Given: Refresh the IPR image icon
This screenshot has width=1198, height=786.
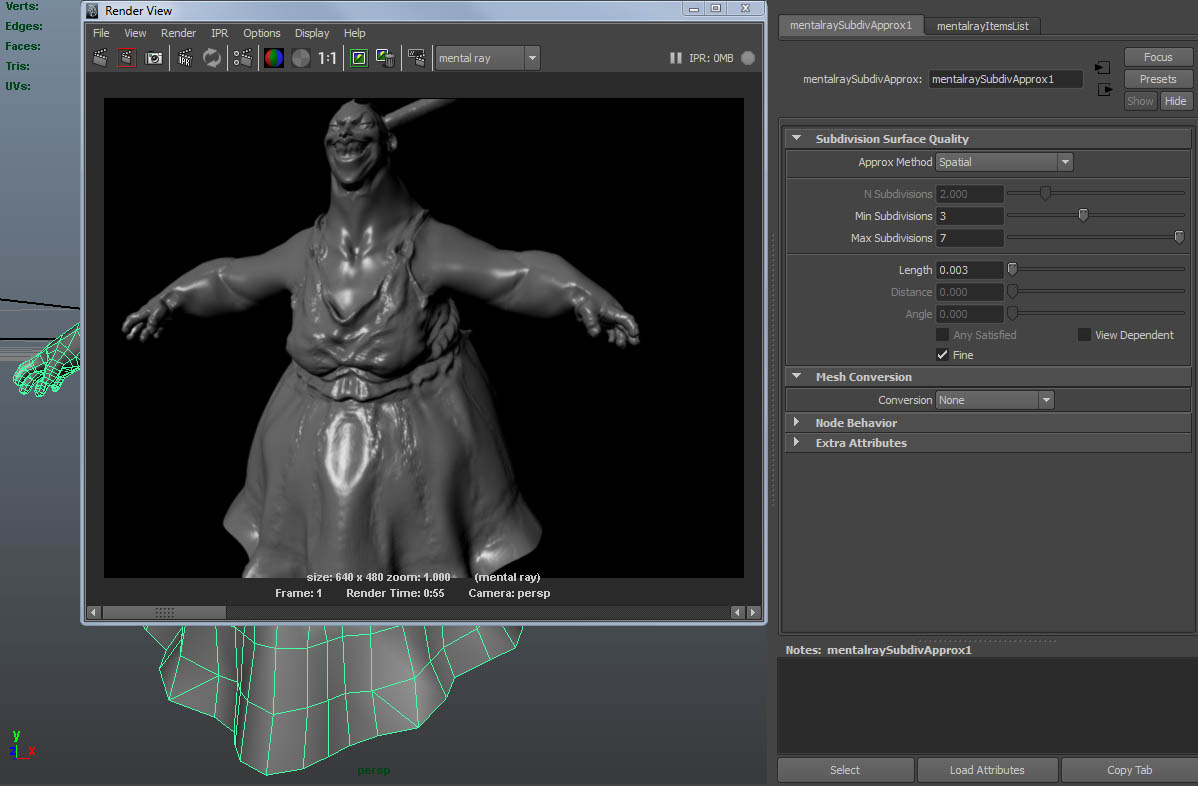Looking at the screenshot, I should click(212, 58).
